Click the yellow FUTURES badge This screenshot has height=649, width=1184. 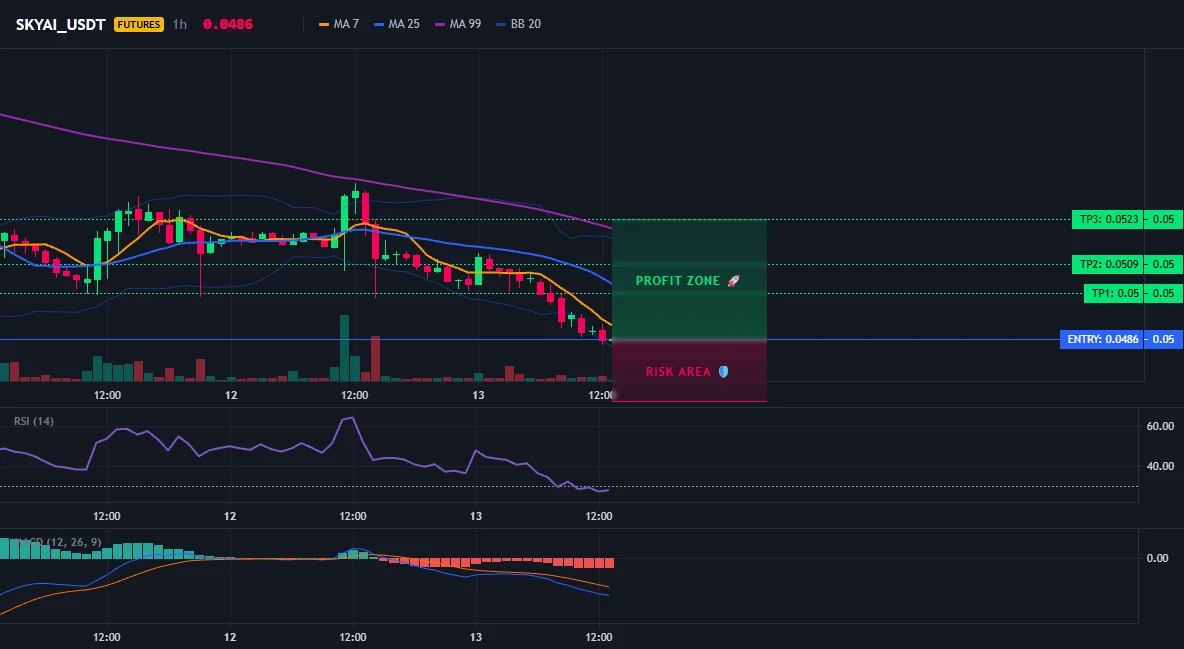(139, 24)
